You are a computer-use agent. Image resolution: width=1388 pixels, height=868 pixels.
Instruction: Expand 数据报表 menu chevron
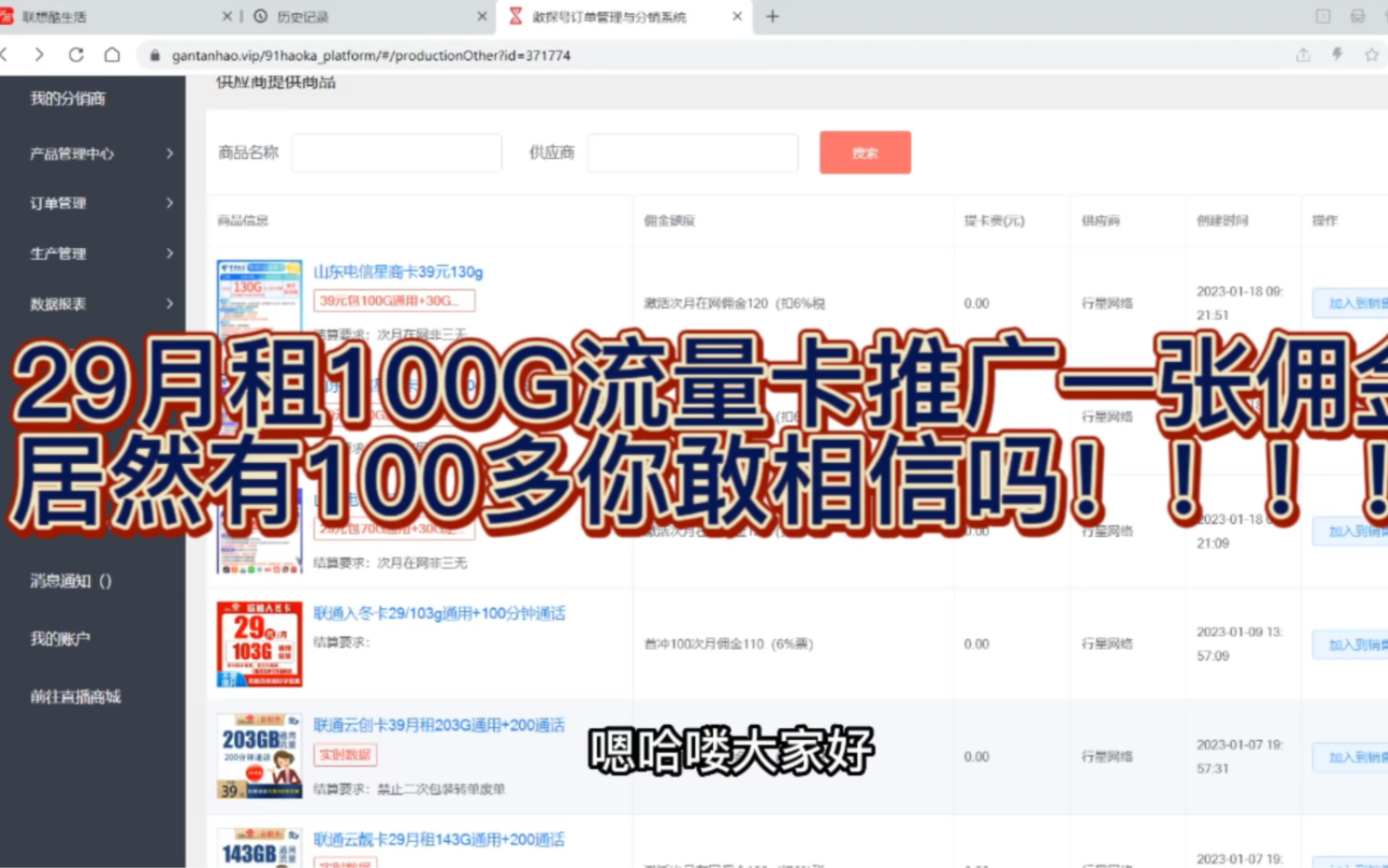click(169, 303)
